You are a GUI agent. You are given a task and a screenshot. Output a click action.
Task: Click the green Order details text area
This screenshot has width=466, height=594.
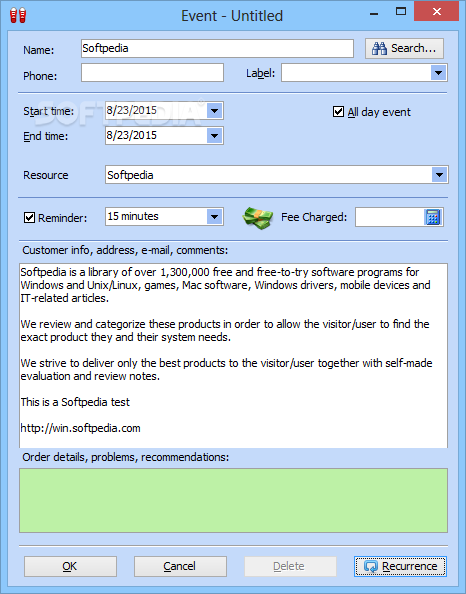[233, 500]
